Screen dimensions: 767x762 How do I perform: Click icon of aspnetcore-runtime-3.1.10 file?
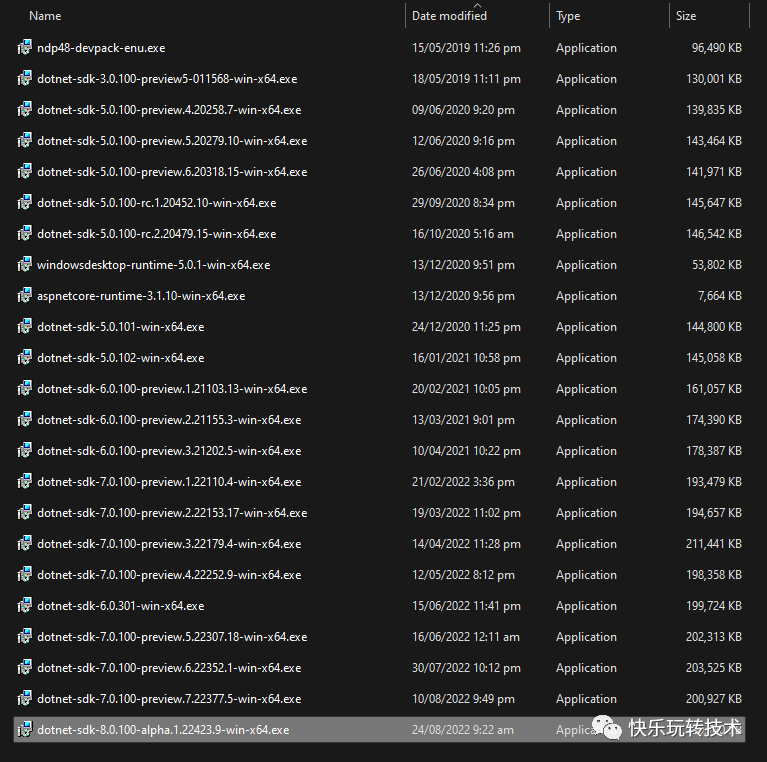[x=24, y=295]
